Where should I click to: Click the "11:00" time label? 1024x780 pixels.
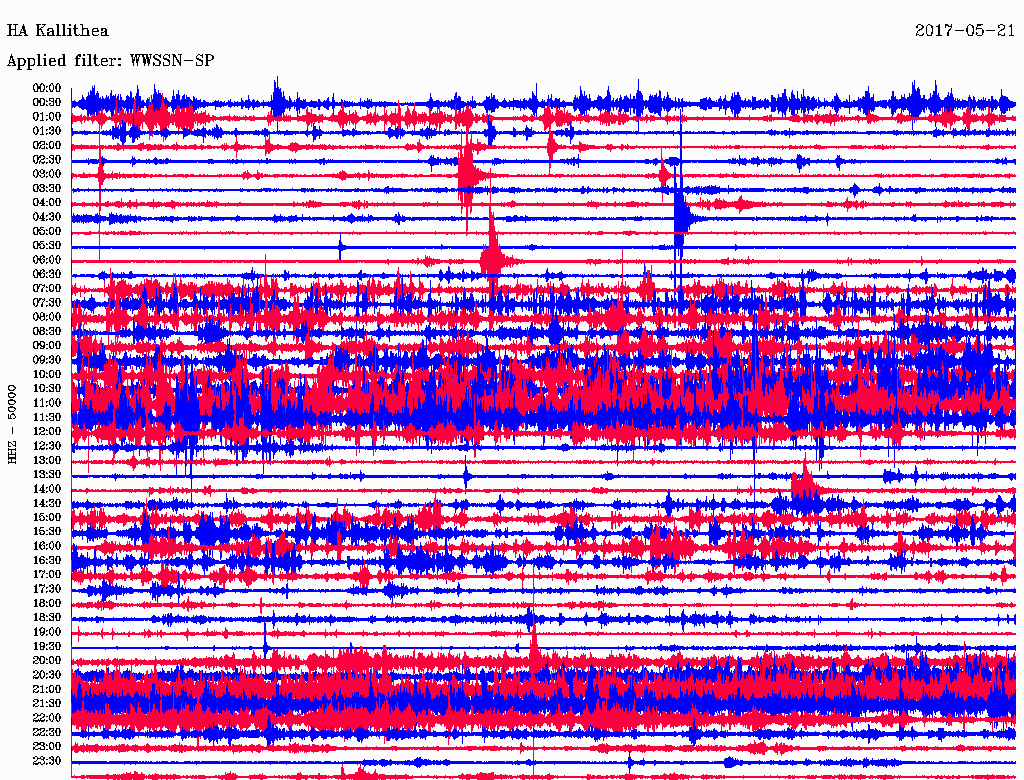coord(47,403)
